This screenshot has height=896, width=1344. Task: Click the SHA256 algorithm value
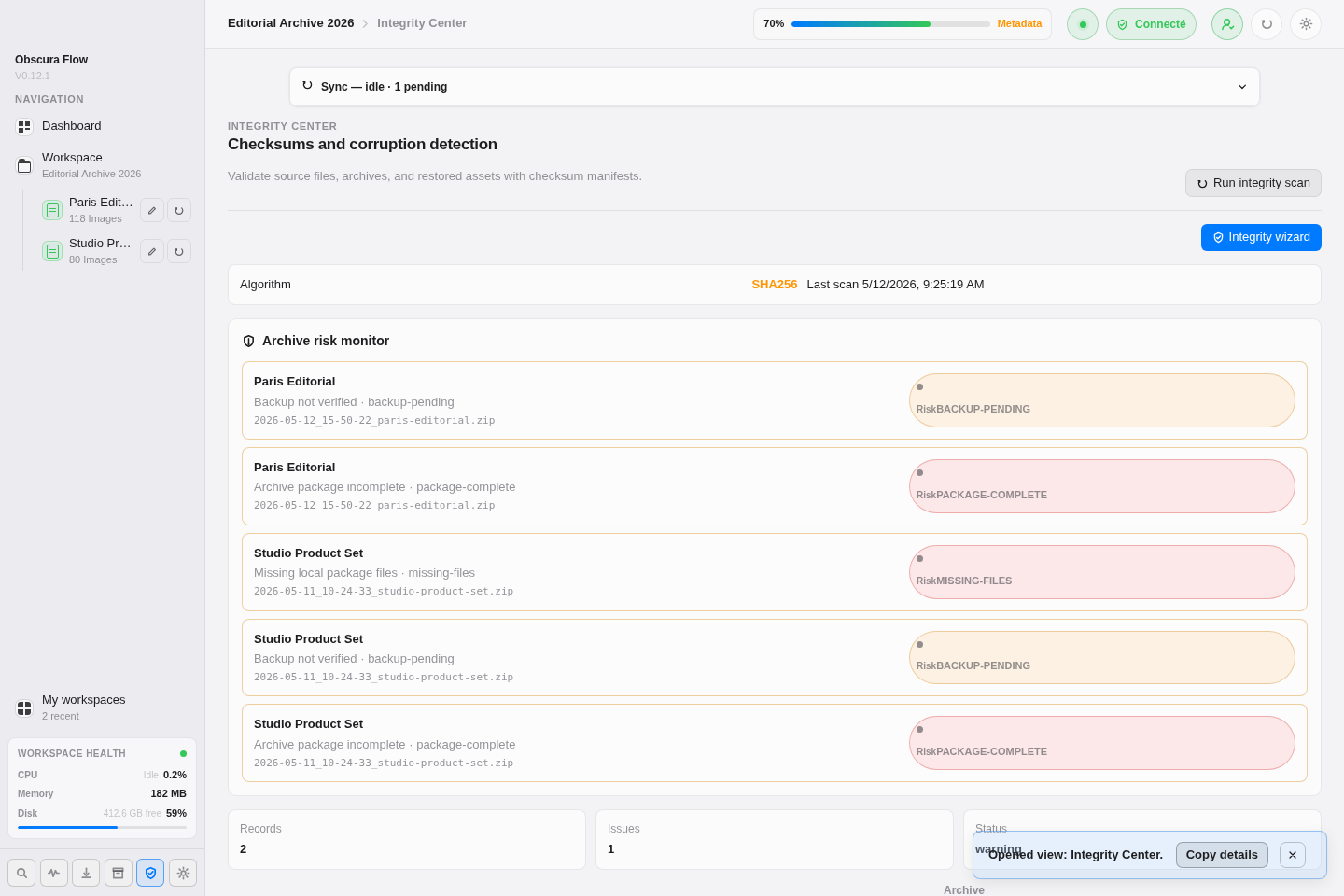tap(775, 285)
